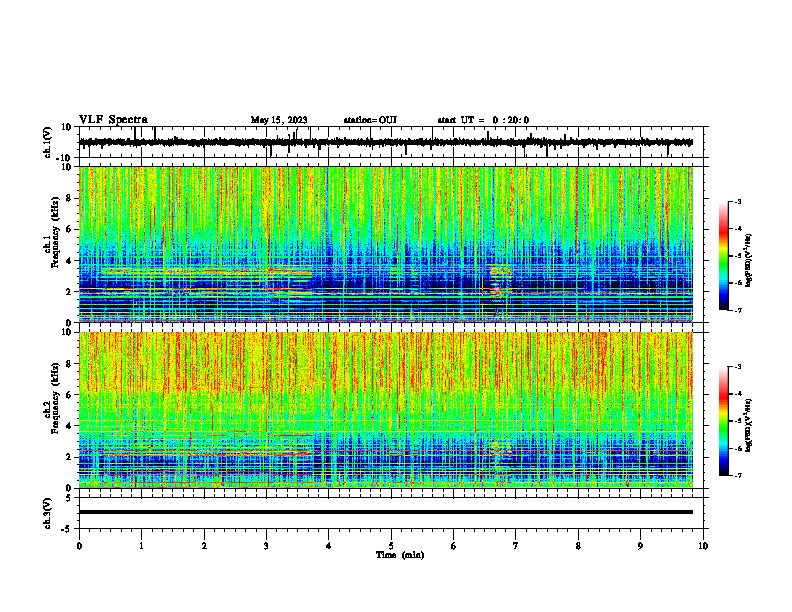Click the ch.1 voltage waveform trace
The height and width of the screenshot is (612, 792).
pos(386,142)
